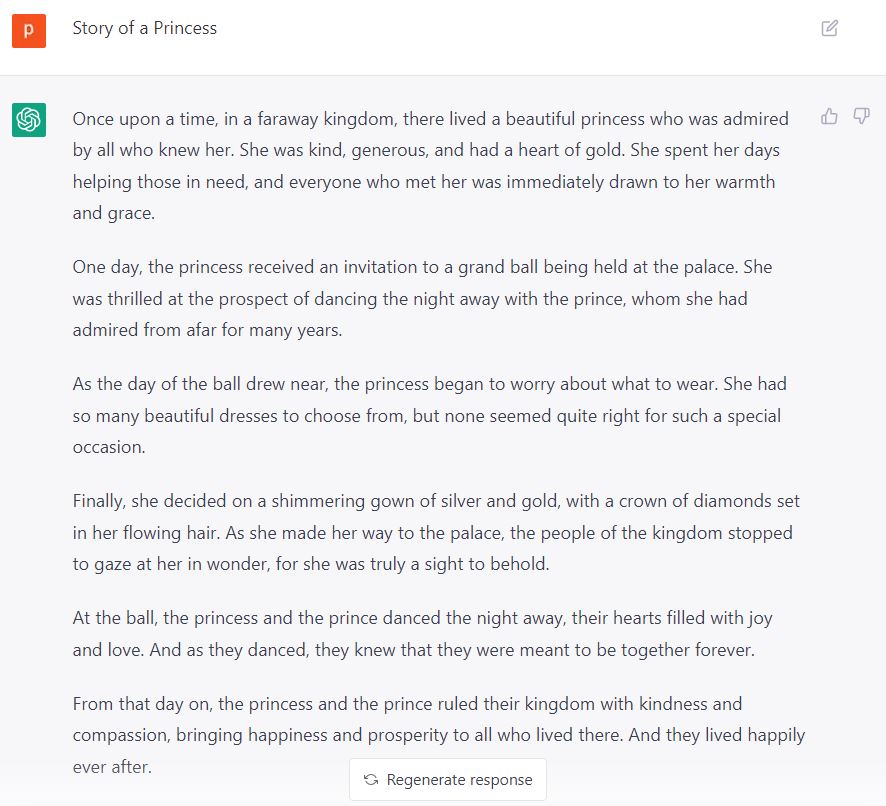The width and height of the screenshot is (886, 806).
Task: Give the response a thumbs down
Action: coord(861,117)
